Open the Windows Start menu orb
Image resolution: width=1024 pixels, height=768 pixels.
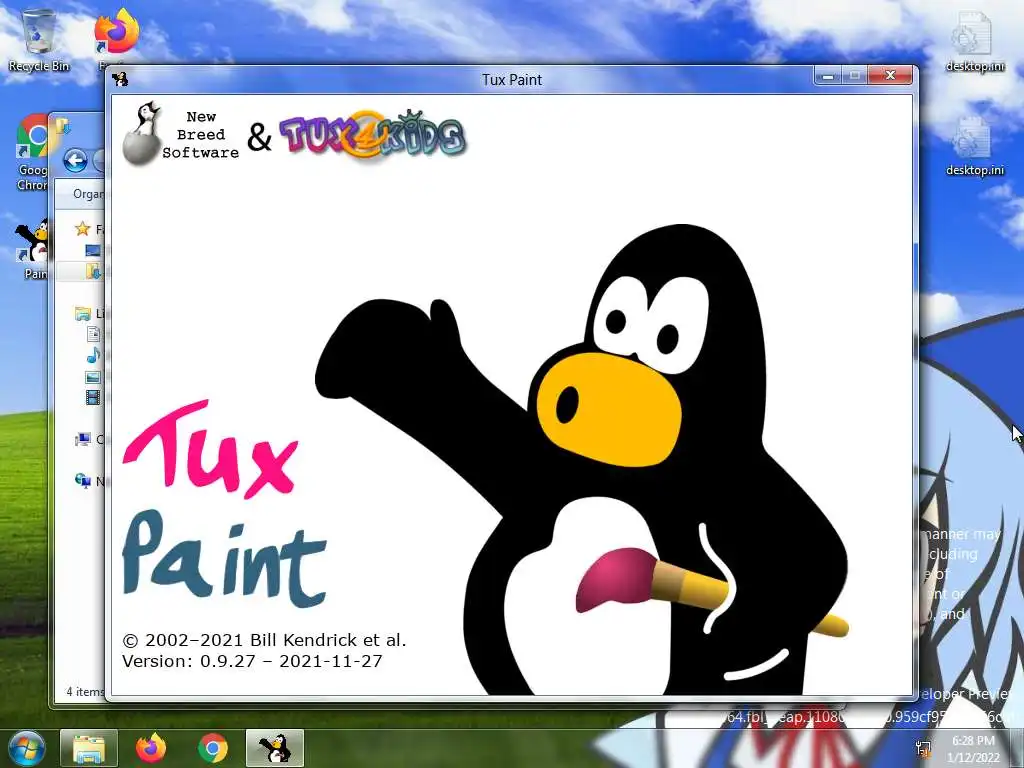tap(26, 748)
